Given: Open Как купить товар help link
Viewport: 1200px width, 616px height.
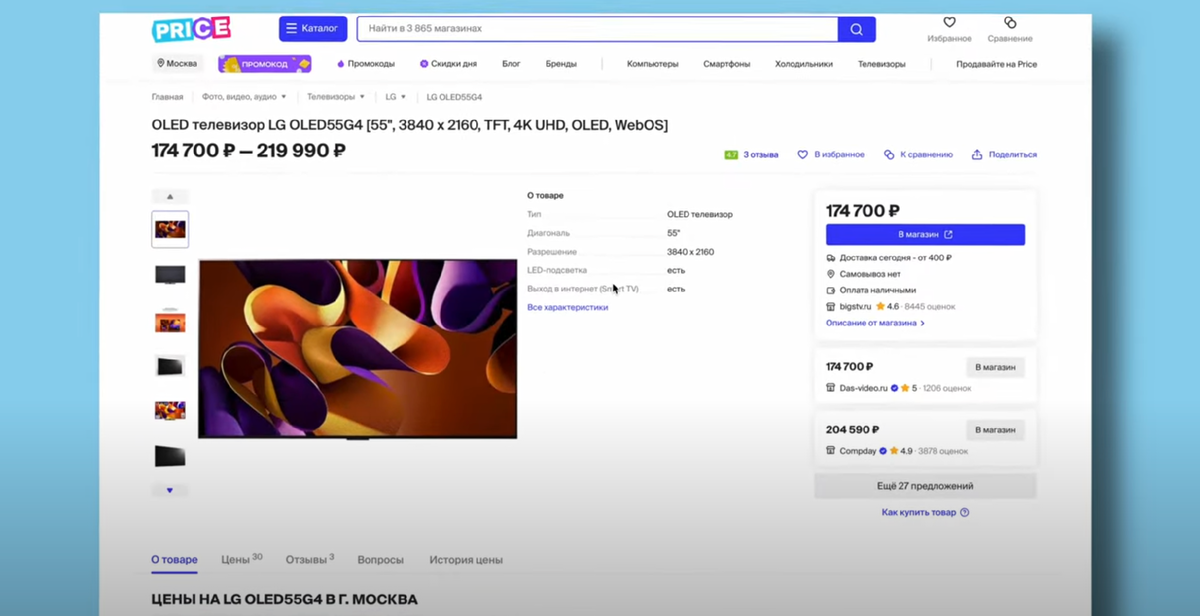Looking at the screenshot, I should coord(925,512).
